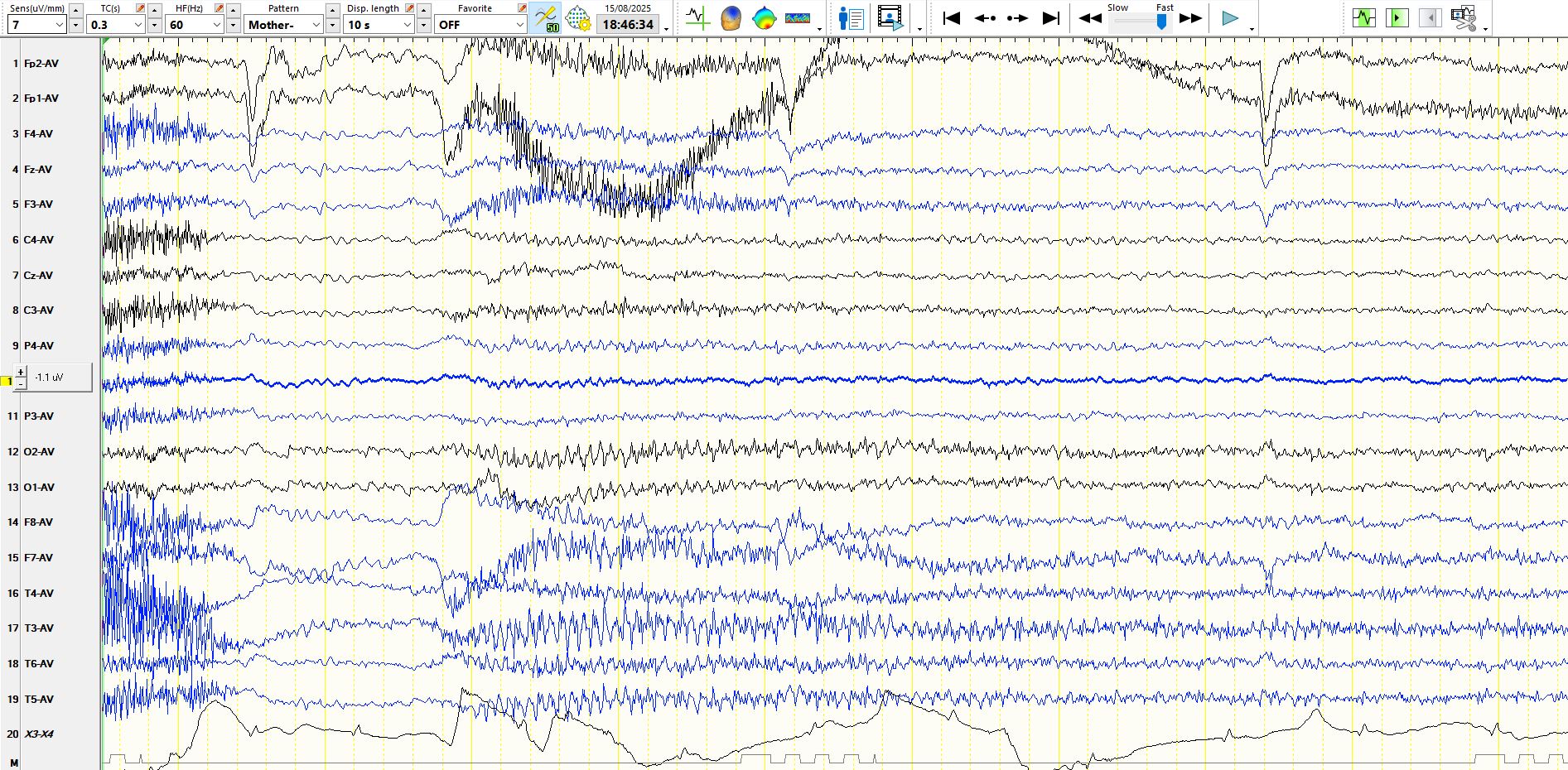Click the 18:46:34 time display

628,25
